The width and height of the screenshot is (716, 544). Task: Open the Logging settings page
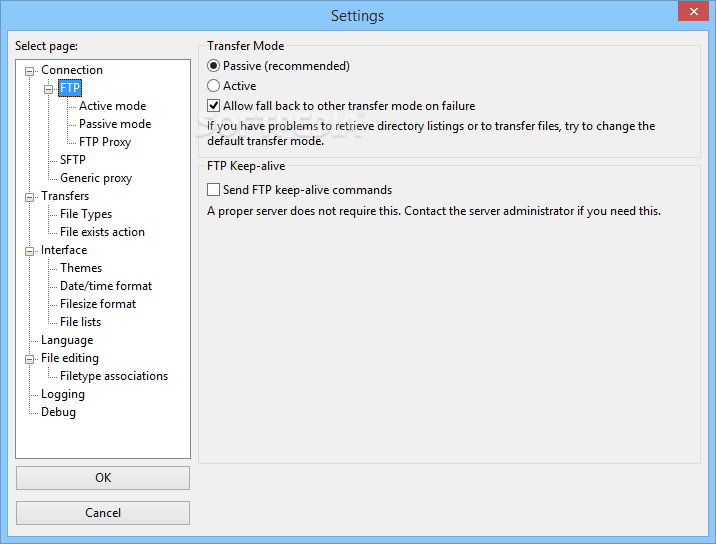63,394
